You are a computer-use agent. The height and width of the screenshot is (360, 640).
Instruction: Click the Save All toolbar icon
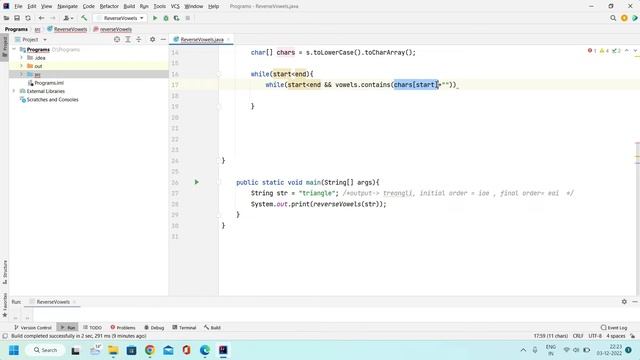[17, 18]
